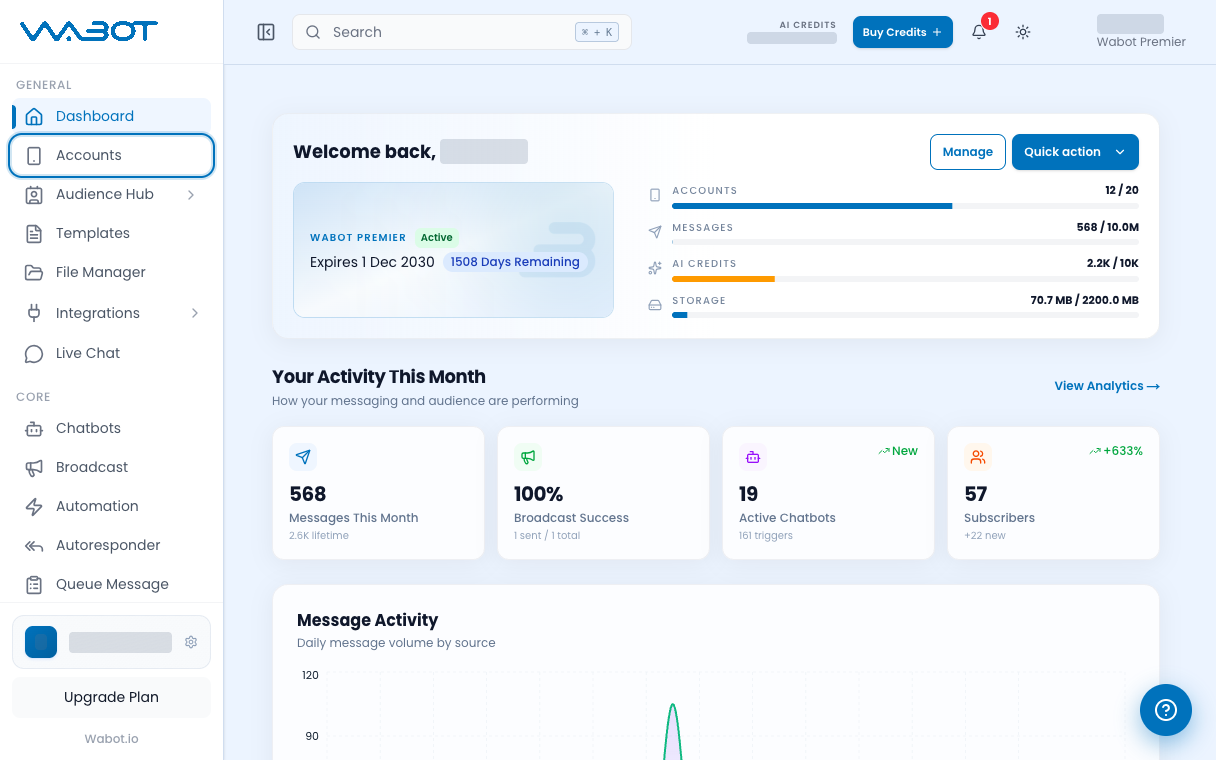1216x760 pixels.
Task: Click the Templates document icon
Action: (34, 233)
